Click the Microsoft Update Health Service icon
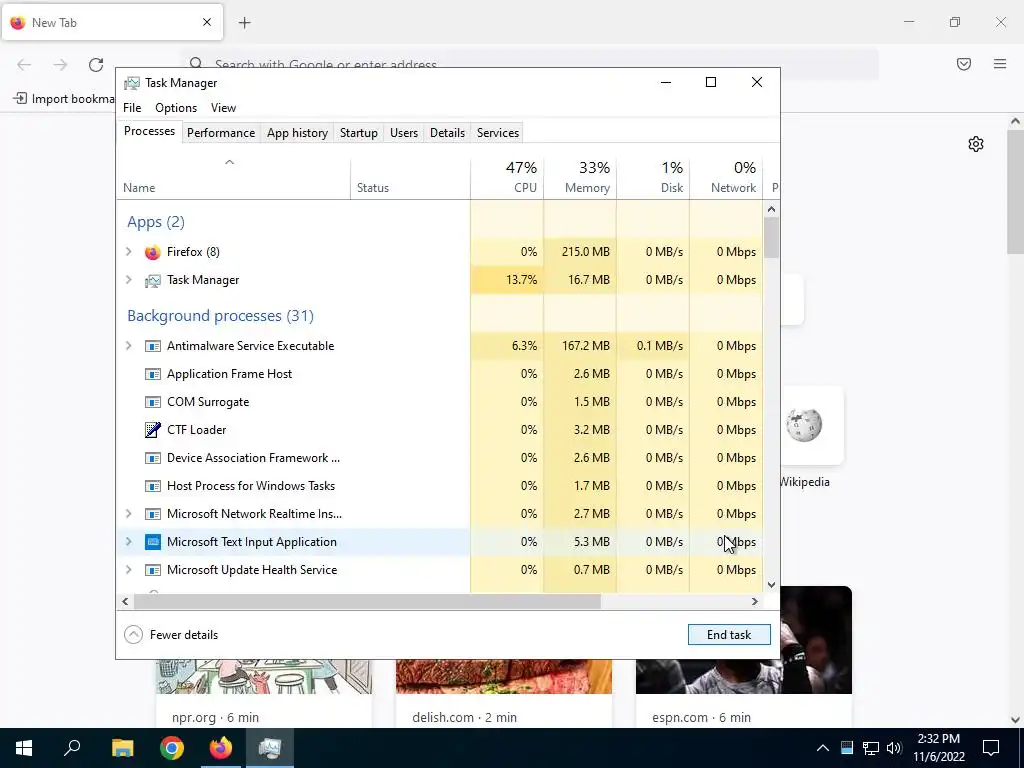1024x768 pixels. point(152,570)
